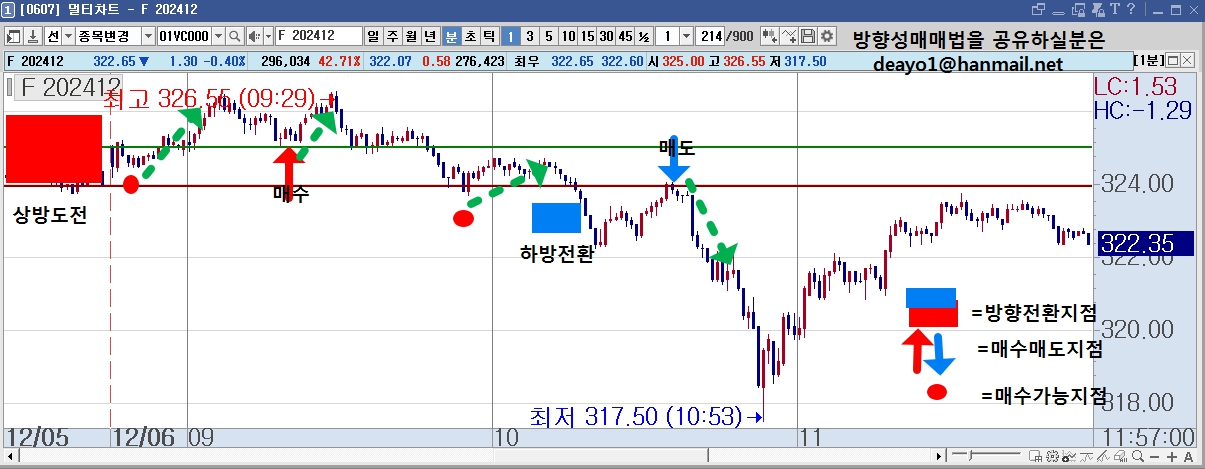The width and height of the screenshot is (1205, 469).
Task: Select the 5 interval button
Action: (x=549, y=36)
